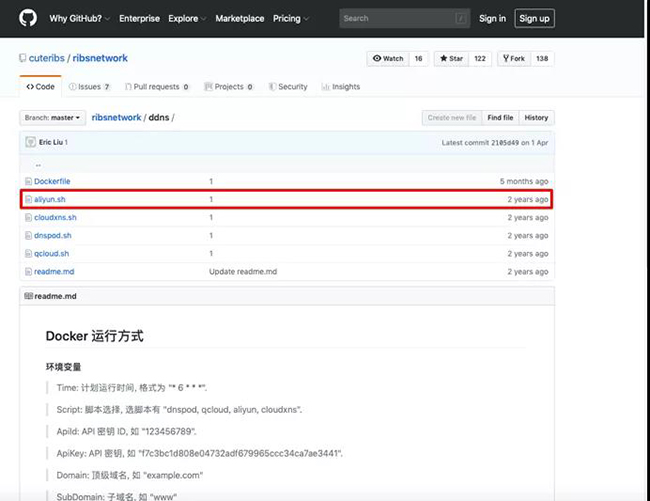Open the commit message '1' for aliyun.sh
Image resolution: width=650 pixels, height=501 pixels.
[211, 199]
